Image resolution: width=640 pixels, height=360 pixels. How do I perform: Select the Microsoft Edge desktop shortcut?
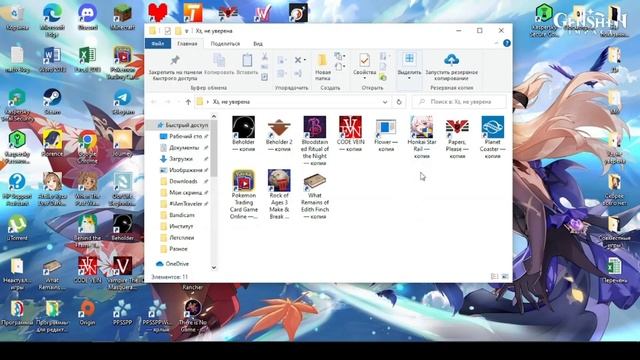(52, 20)
